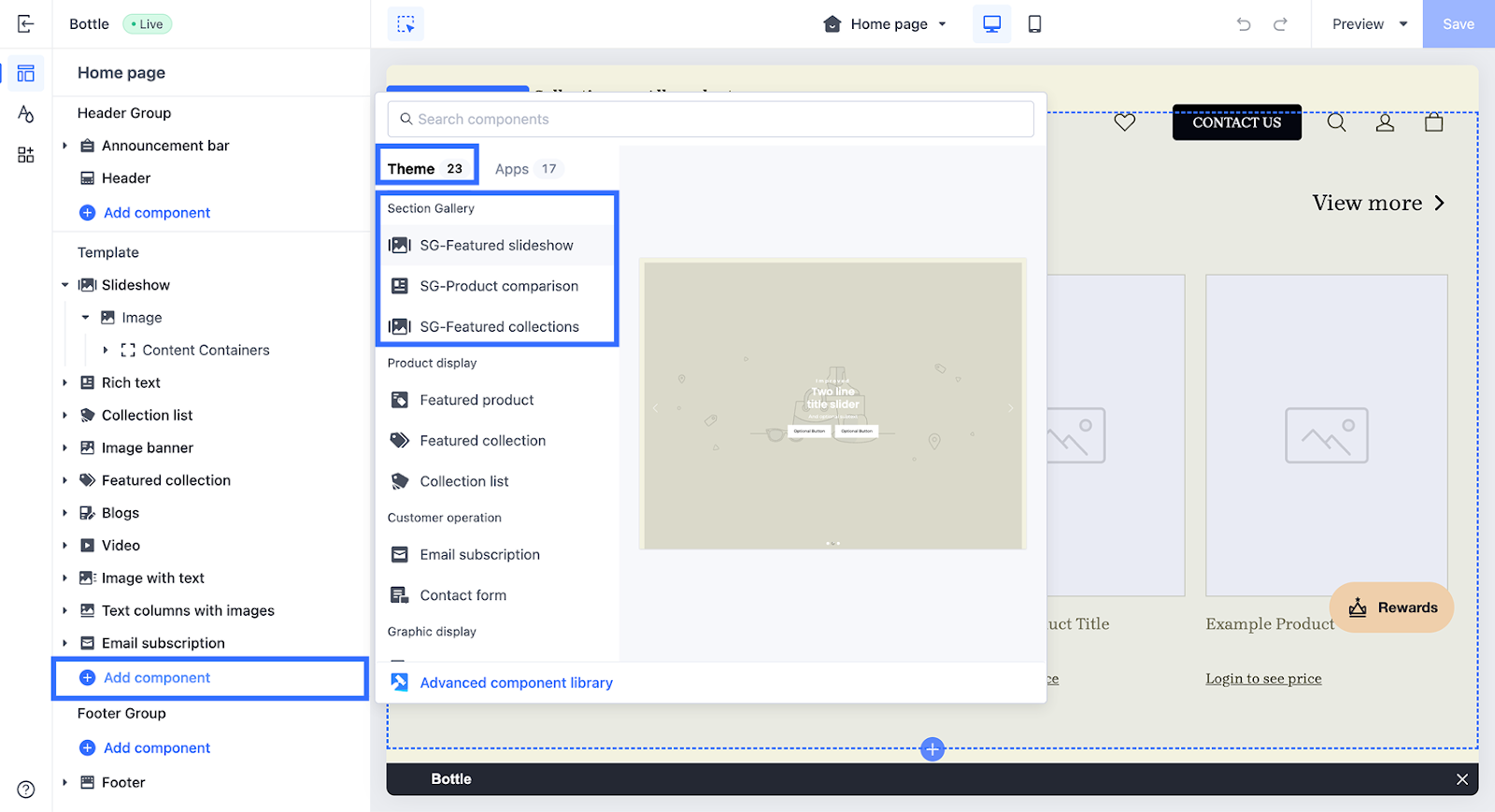
Task: Switch to desktop preview
Action: 992,24
